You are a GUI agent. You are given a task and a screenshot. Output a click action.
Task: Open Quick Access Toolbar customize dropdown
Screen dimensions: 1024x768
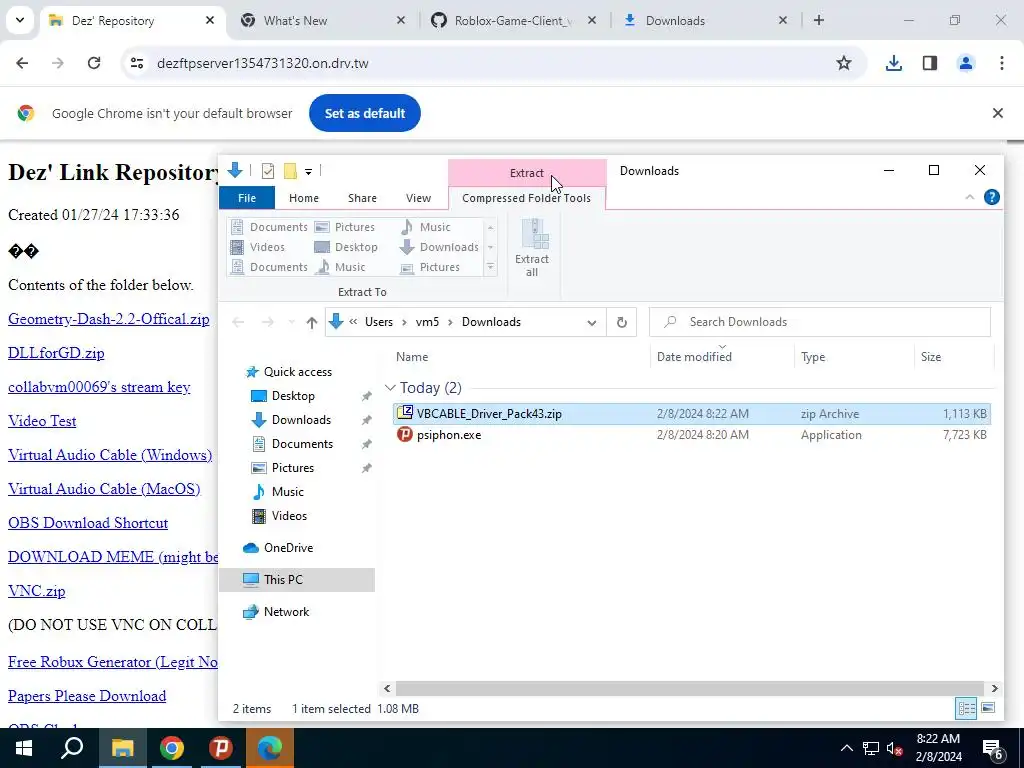(308, 171)
